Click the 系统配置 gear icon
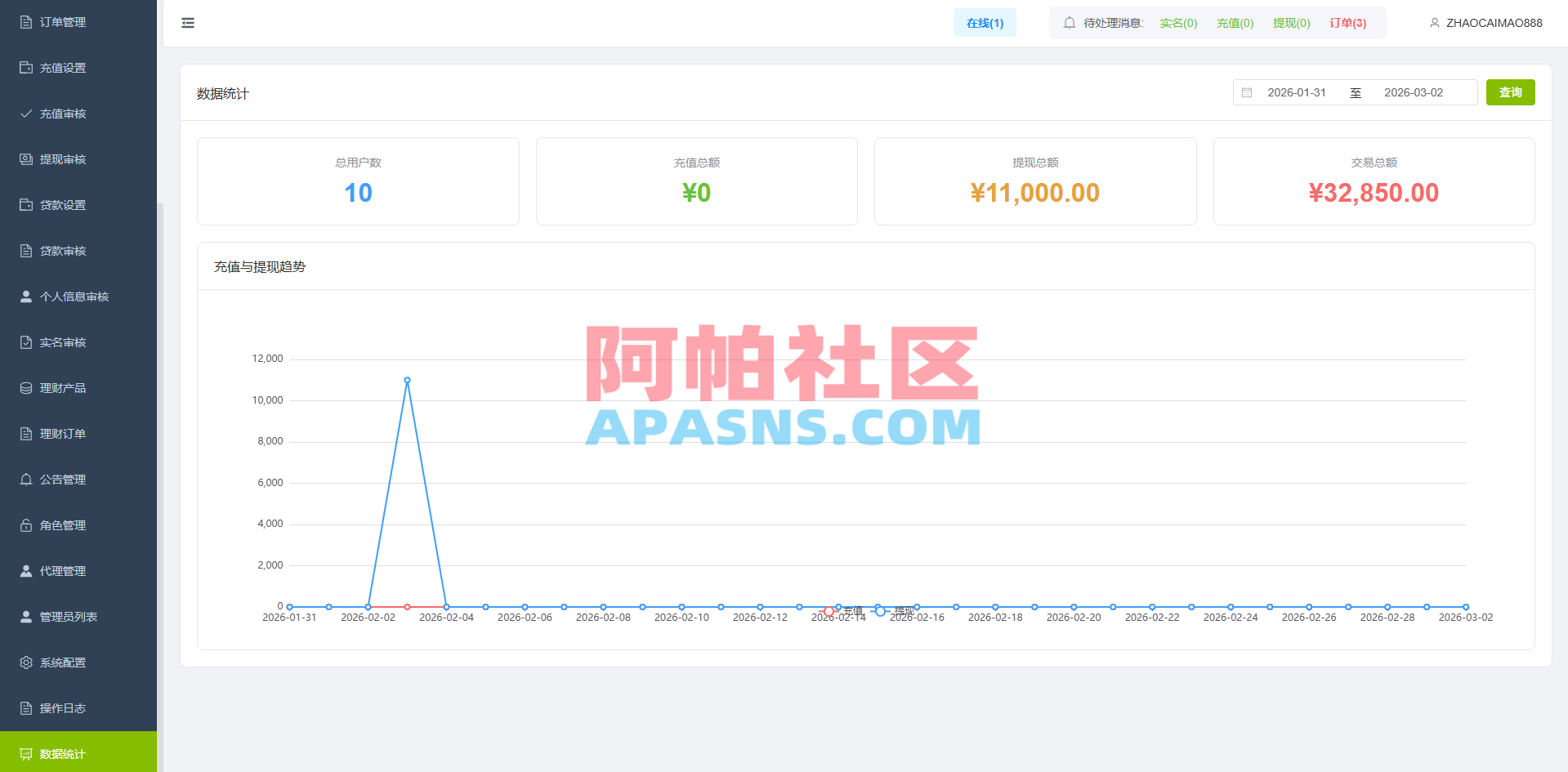The width and height of the screenshot is (1568, 772). tap(26, 663)
